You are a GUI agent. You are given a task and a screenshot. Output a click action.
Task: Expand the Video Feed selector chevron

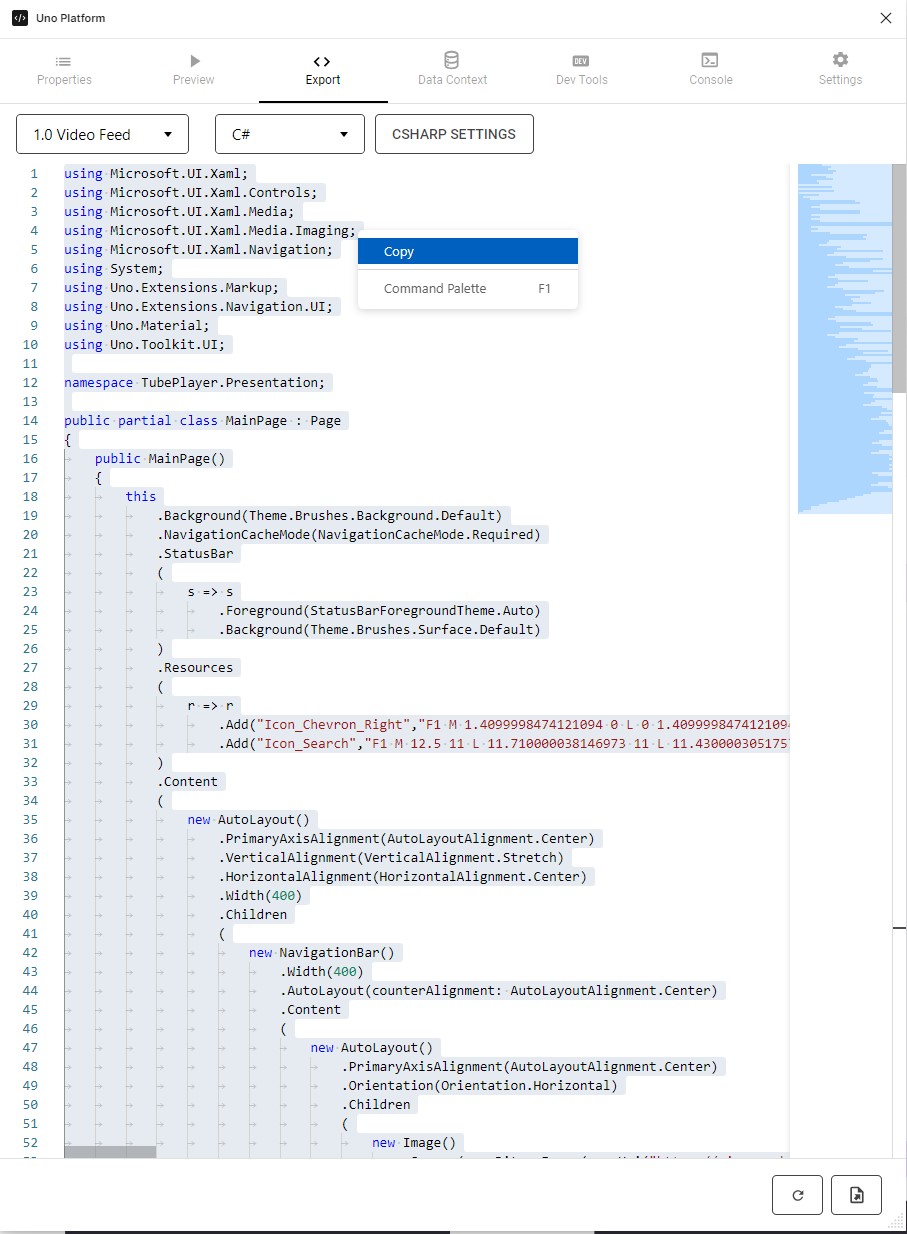tap(167, 134)
